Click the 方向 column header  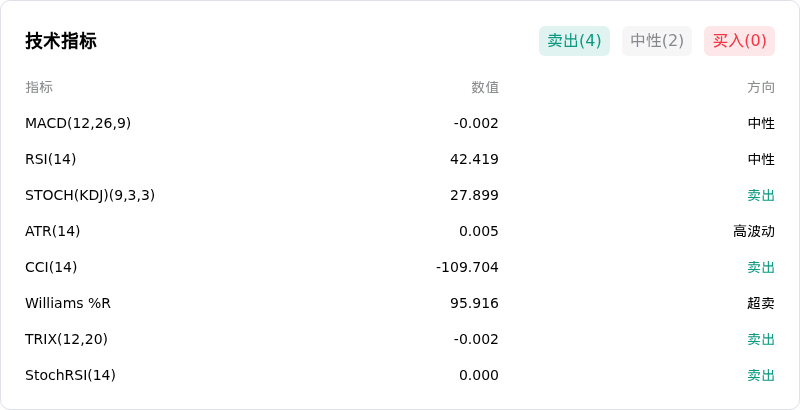pos(761,87)
